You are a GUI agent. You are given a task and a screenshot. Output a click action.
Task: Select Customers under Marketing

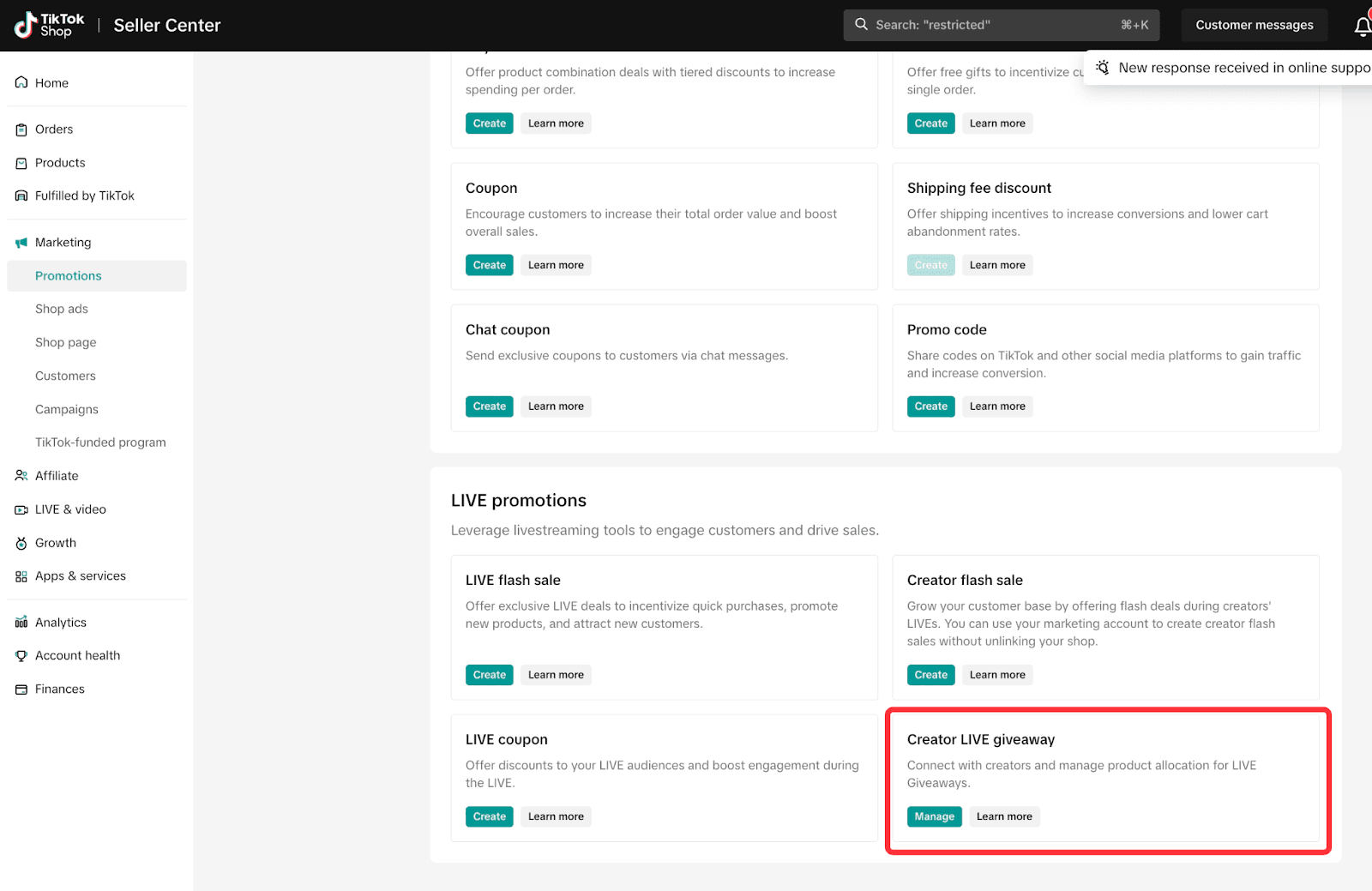point(65,376)
